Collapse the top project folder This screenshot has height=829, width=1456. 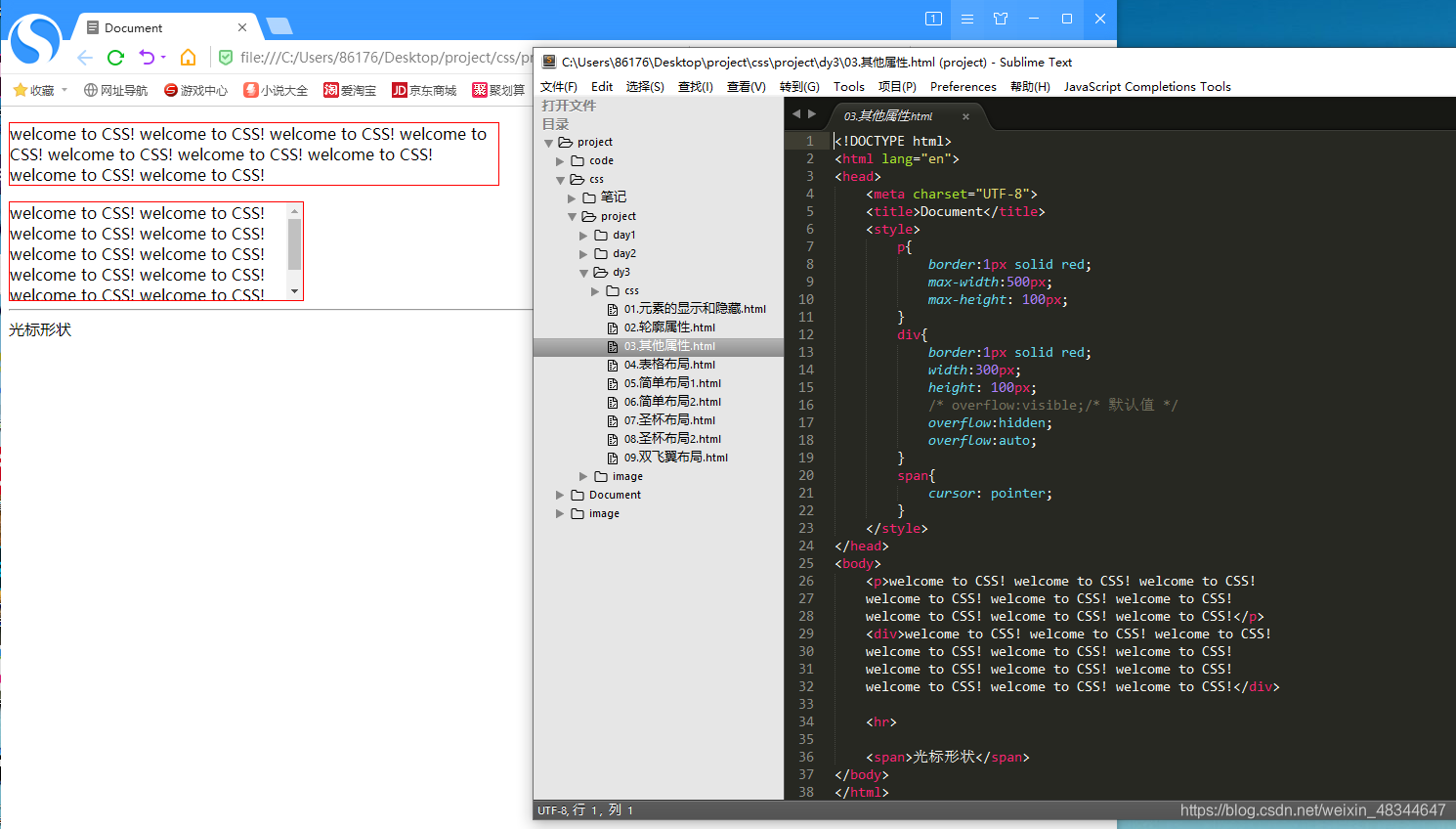tap(549, 143)
